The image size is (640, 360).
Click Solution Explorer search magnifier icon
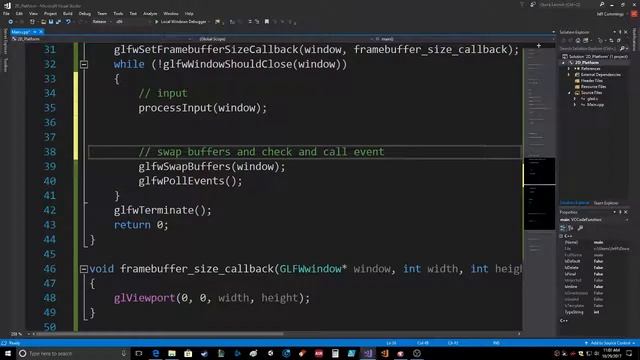point(622,49)
